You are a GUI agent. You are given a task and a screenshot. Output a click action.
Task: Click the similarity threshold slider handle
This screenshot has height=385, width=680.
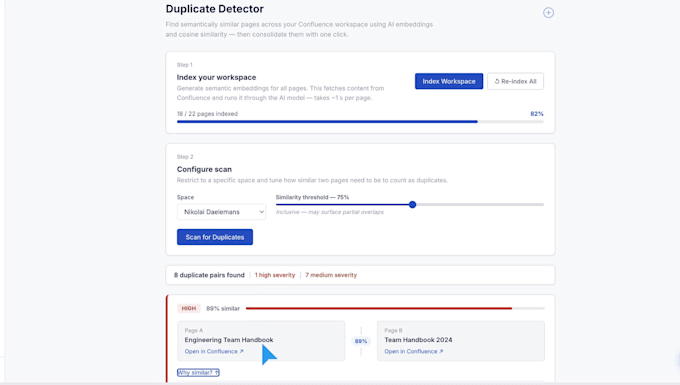[412, 204]
